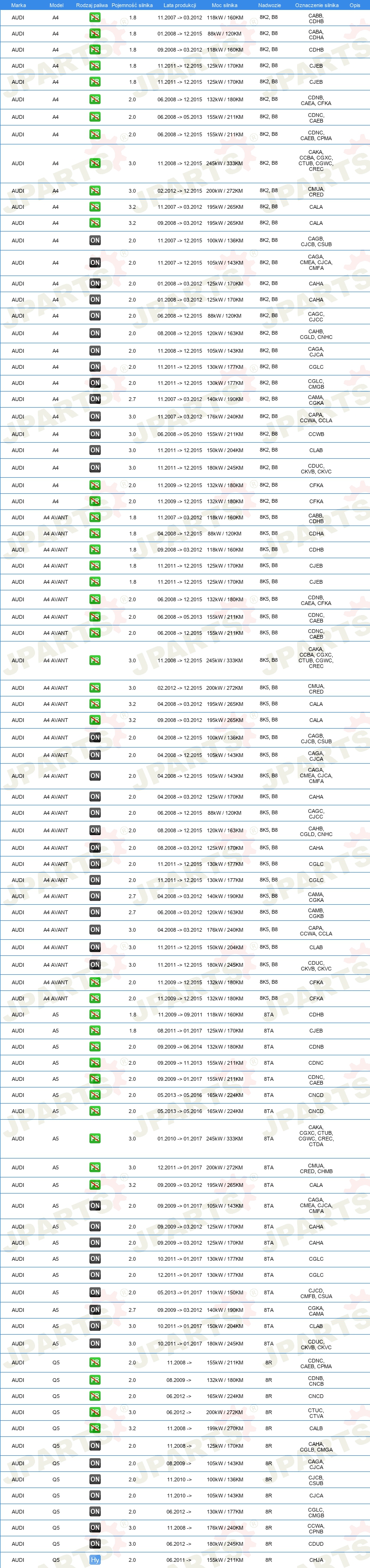Select the petrol icon in the Q5 CALB row

point(95,1428)
